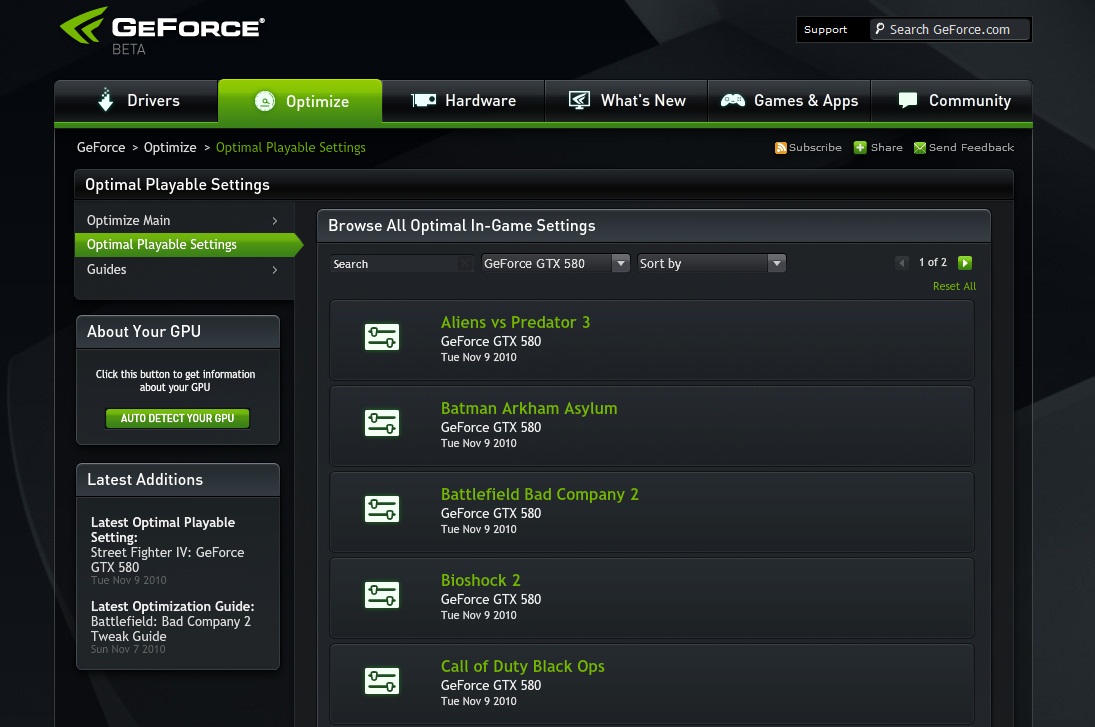
Task: Click the Search GeForce.com field
Action: 950,29
